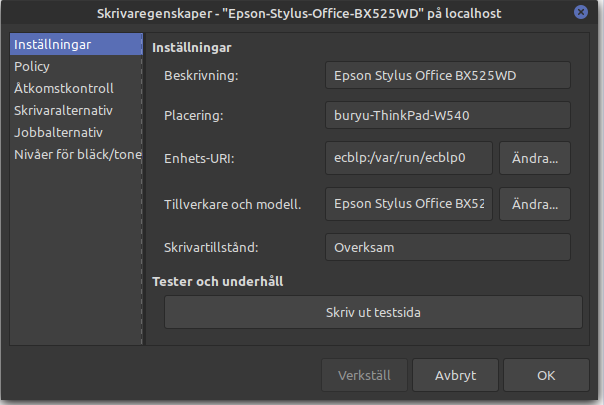Screen dimensions: 604x405
Task: Click the Enhets-URI: label
Action: [x=199, y=158]
